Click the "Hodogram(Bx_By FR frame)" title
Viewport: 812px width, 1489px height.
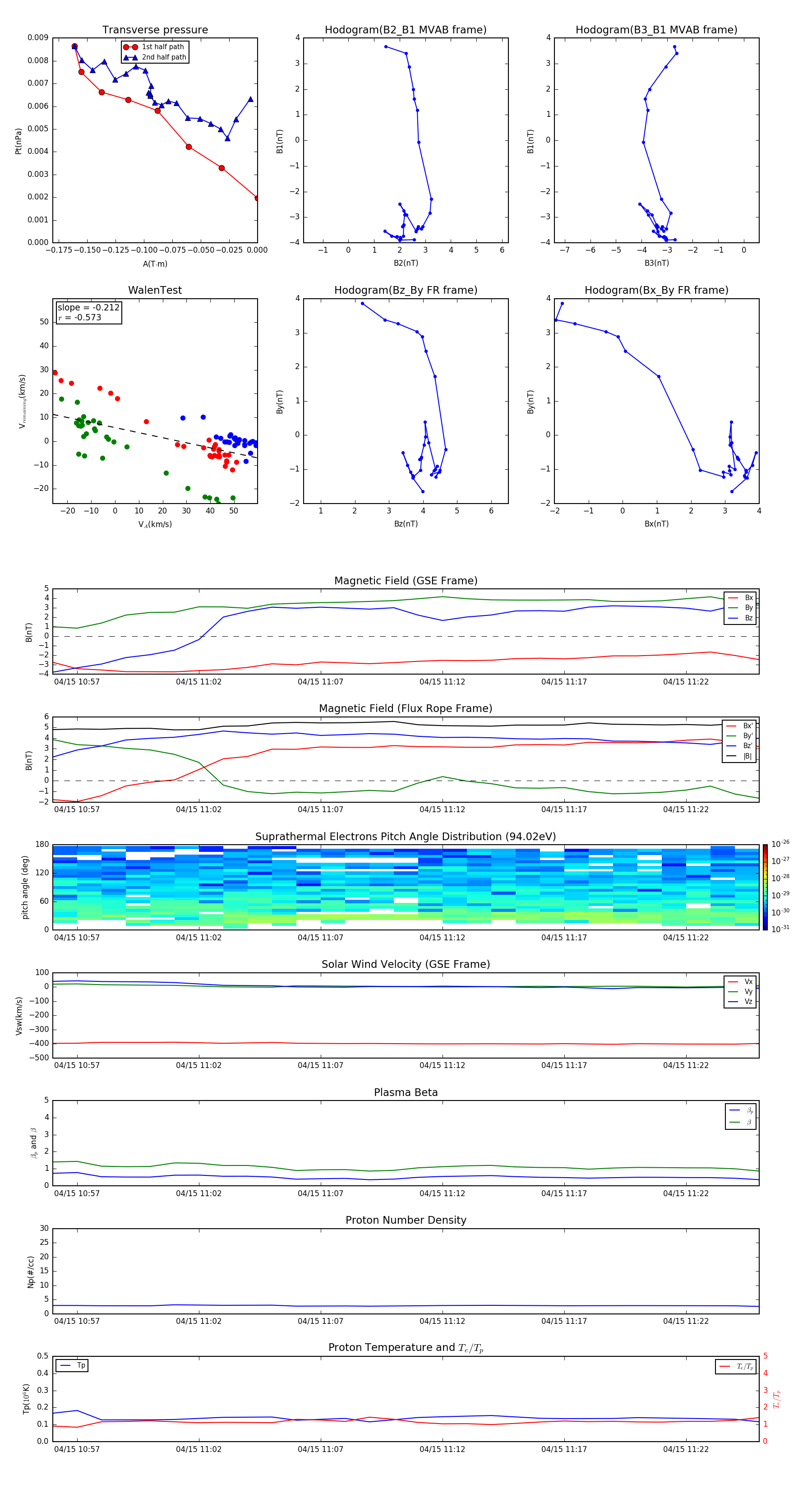tap(656, 290)
